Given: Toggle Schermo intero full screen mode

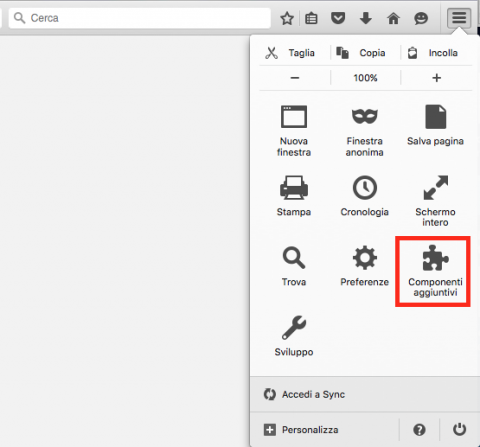Looking at the screenshot, I should (x=435, y=201).
